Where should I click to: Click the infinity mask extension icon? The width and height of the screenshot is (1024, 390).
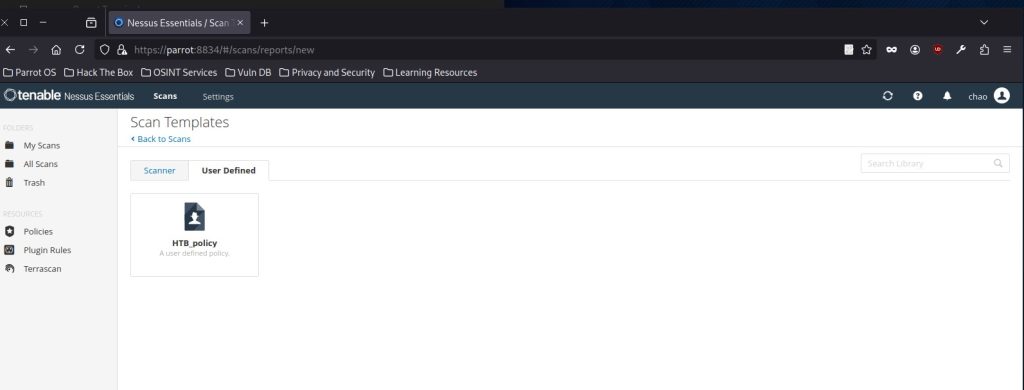point(891,50)
